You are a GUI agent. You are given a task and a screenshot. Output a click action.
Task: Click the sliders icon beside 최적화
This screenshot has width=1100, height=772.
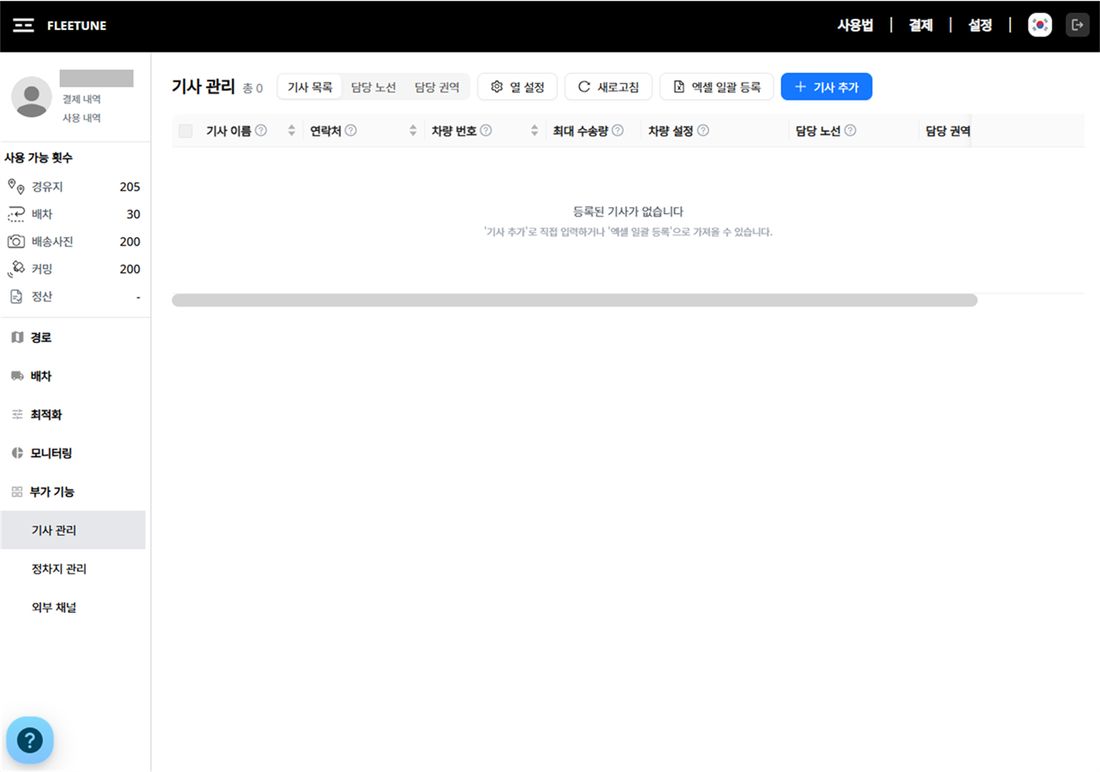(x=18, y=415)
